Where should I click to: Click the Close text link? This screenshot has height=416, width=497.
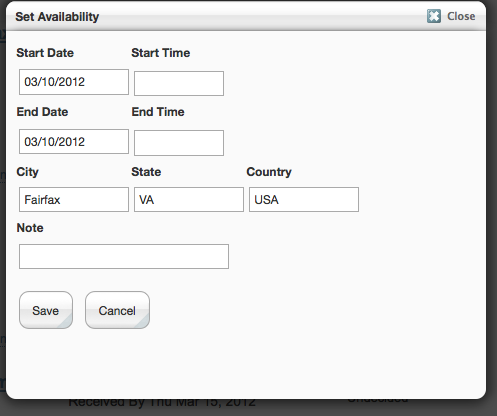(x=461, y=16)
